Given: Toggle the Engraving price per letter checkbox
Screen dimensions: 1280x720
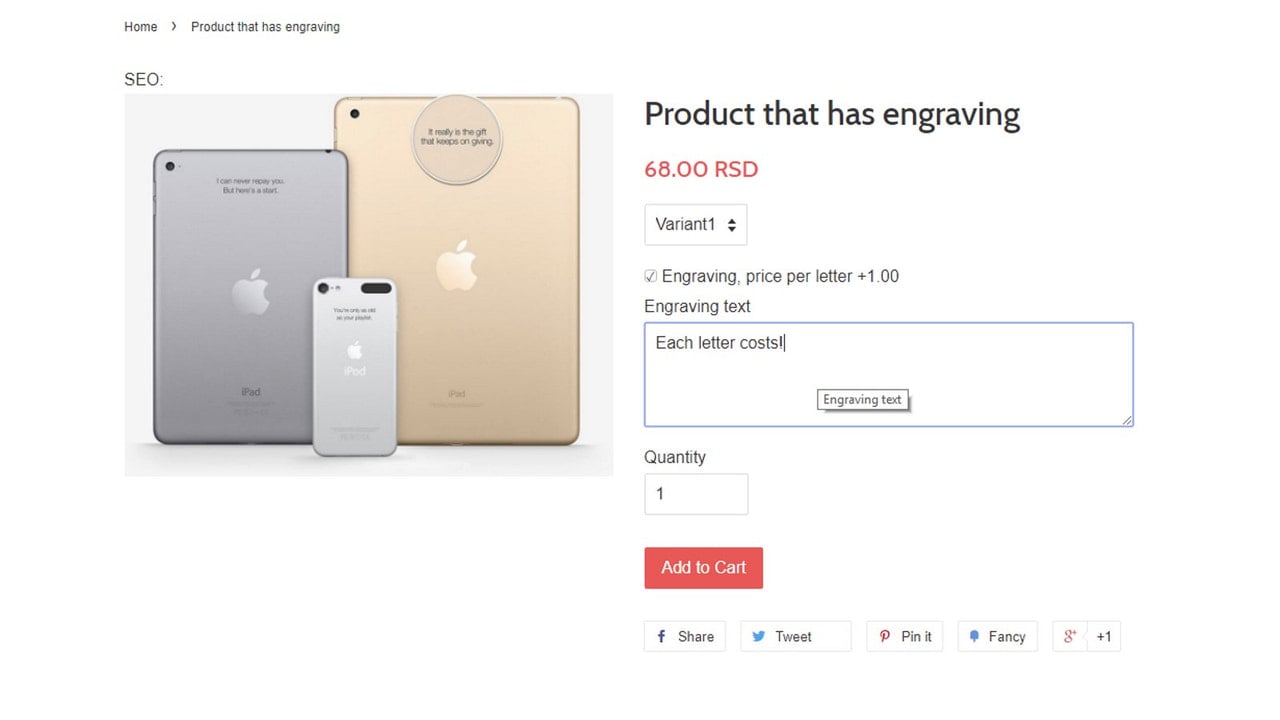Looking at the screenshot, I should pyautogui.click(x=651, y=276).
